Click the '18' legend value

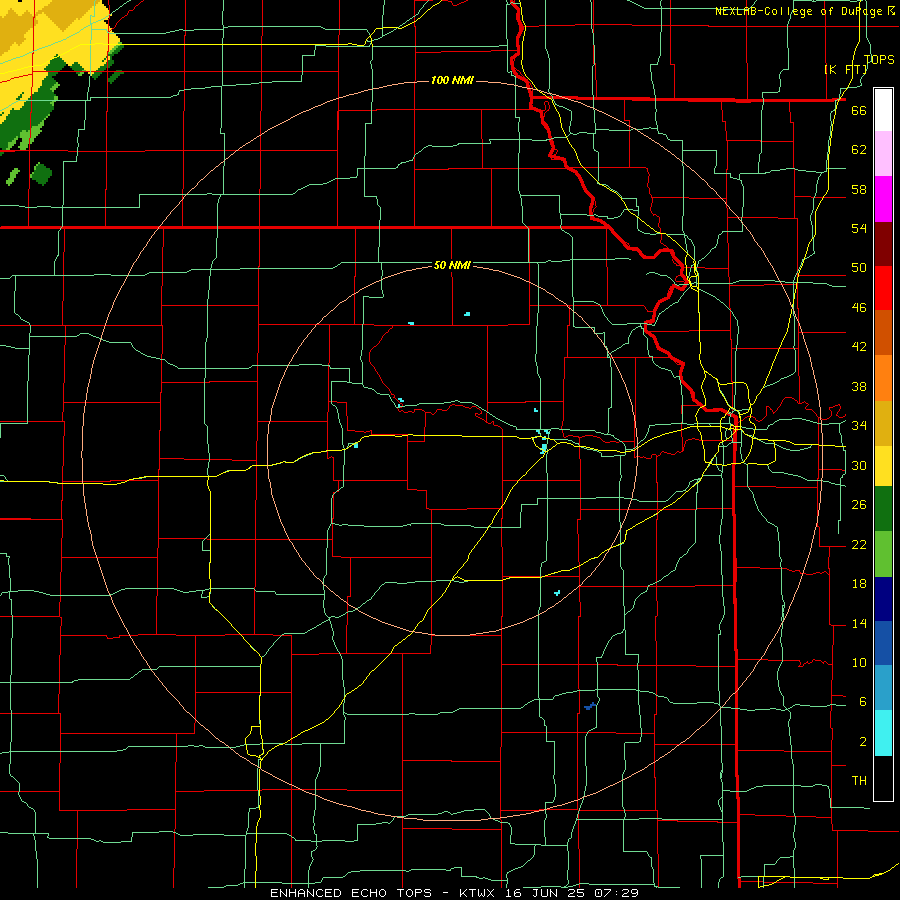tap(859, 584)
